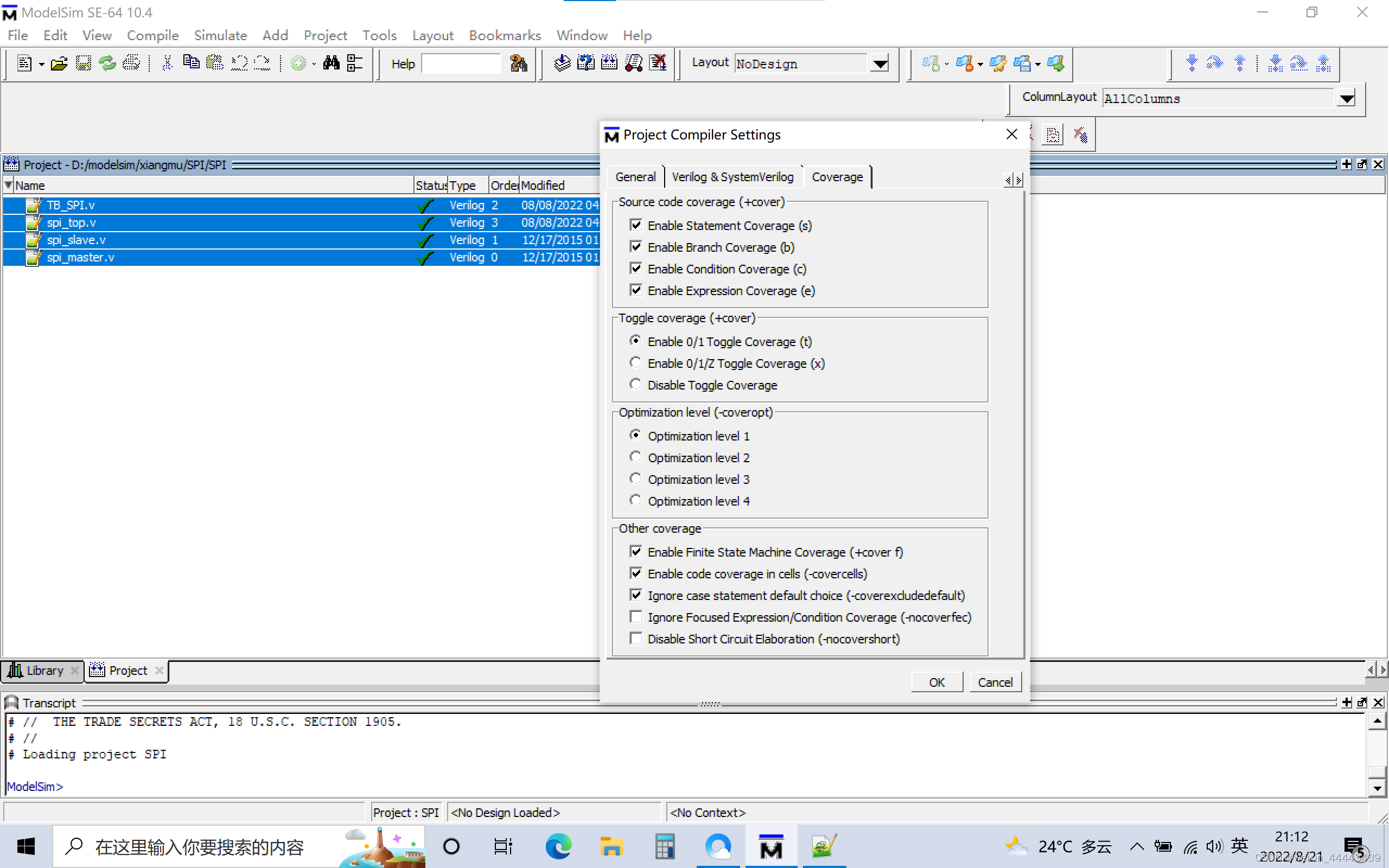Click the Open folder toolbar icon

(59, 63)
